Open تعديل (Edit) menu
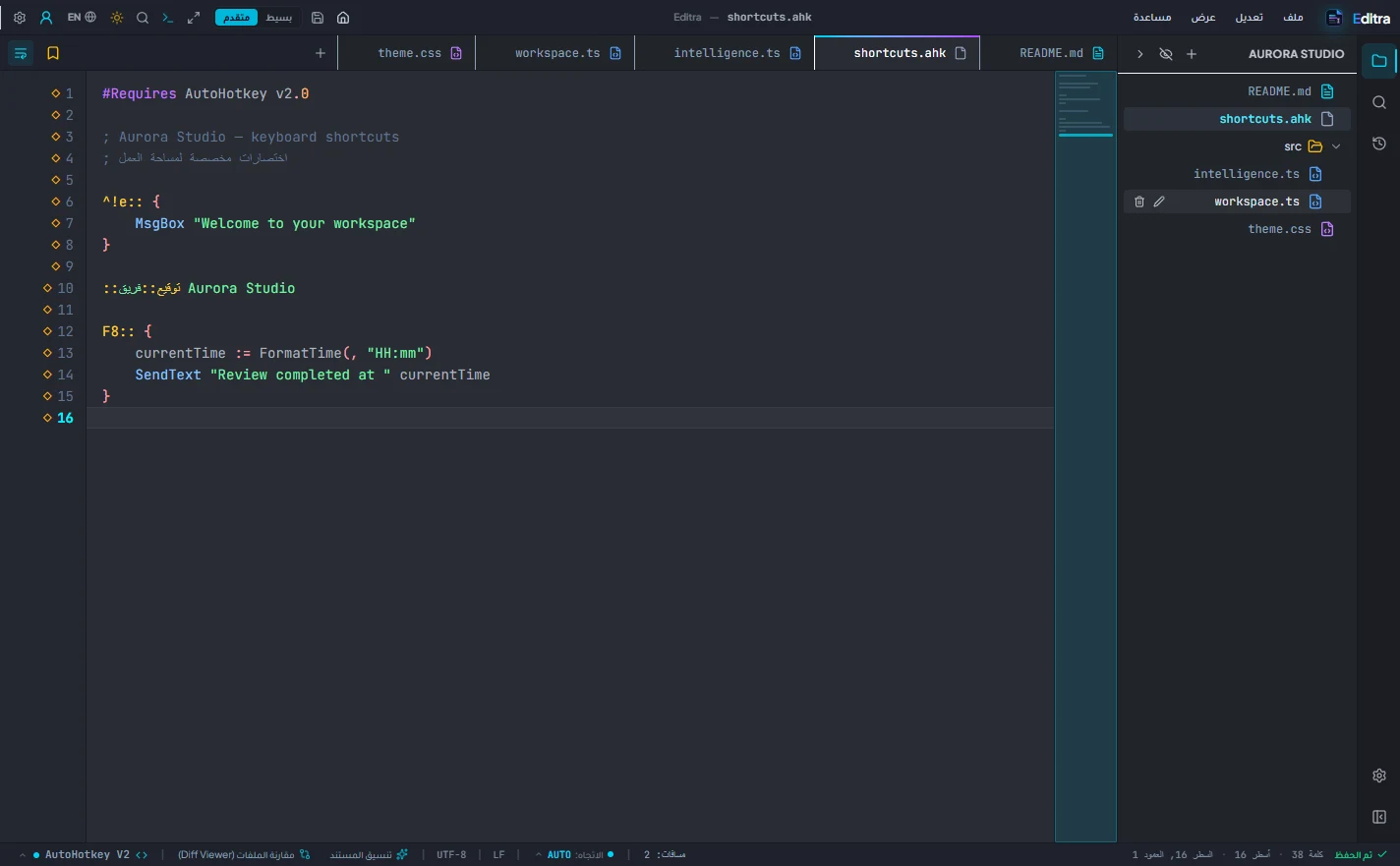The image size is (1400, 866). click(x=1250, y=18)
